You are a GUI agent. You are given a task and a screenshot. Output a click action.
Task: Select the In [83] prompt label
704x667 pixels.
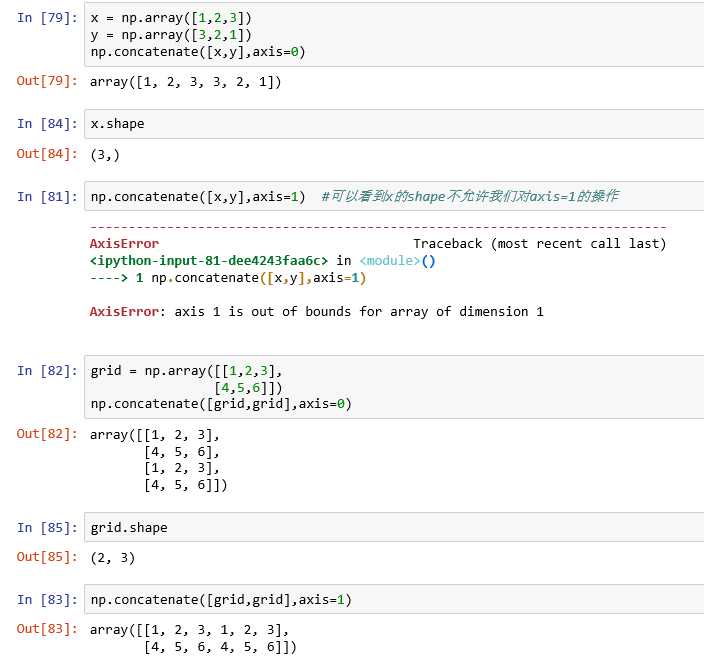(x=47, y=600)
